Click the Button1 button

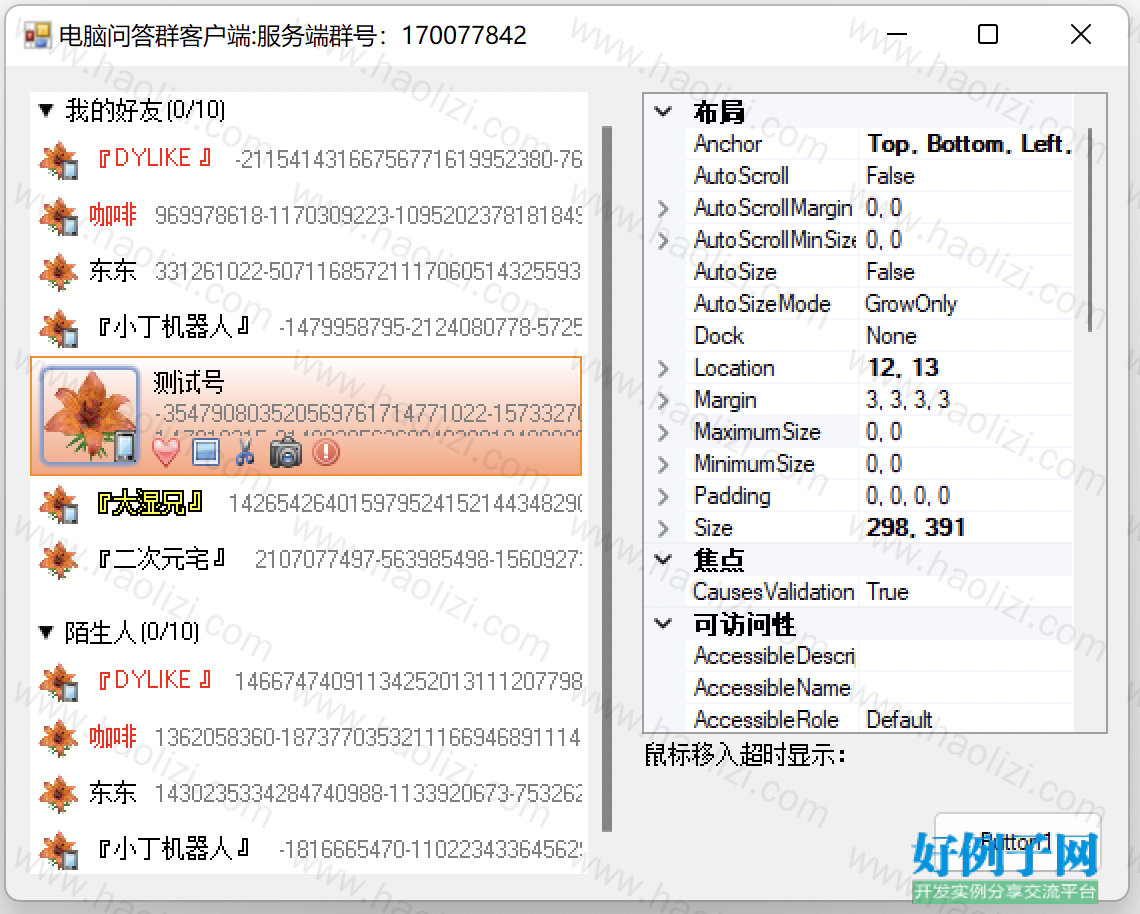[1017, 842]
